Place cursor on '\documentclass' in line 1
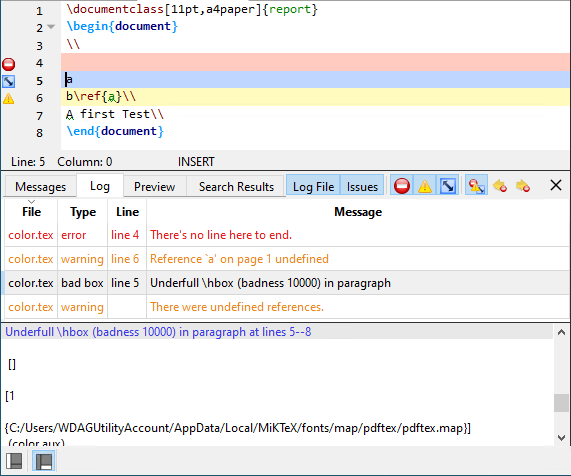 click(x=115, y=9)
